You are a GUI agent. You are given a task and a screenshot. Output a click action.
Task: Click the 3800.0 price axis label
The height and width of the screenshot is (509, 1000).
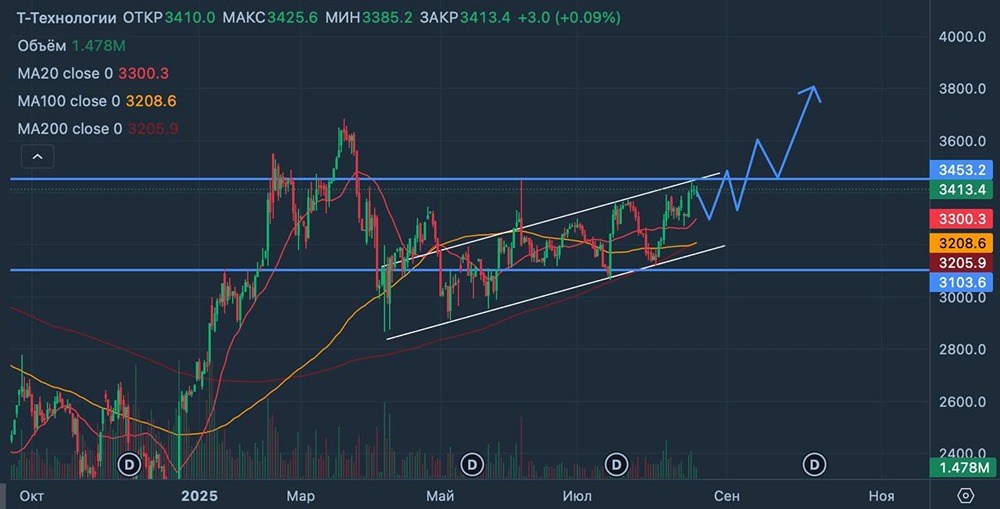tap(962, 89)
